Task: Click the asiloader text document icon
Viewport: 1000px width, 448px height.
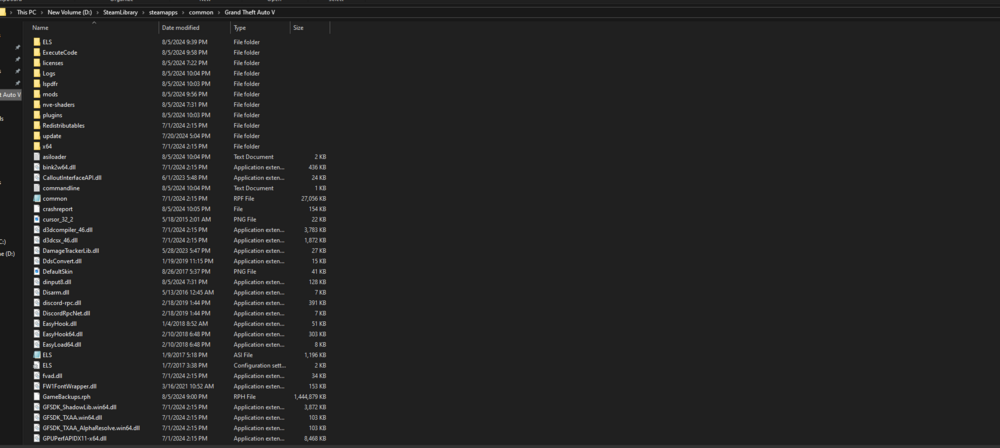Action: [36, 156]
